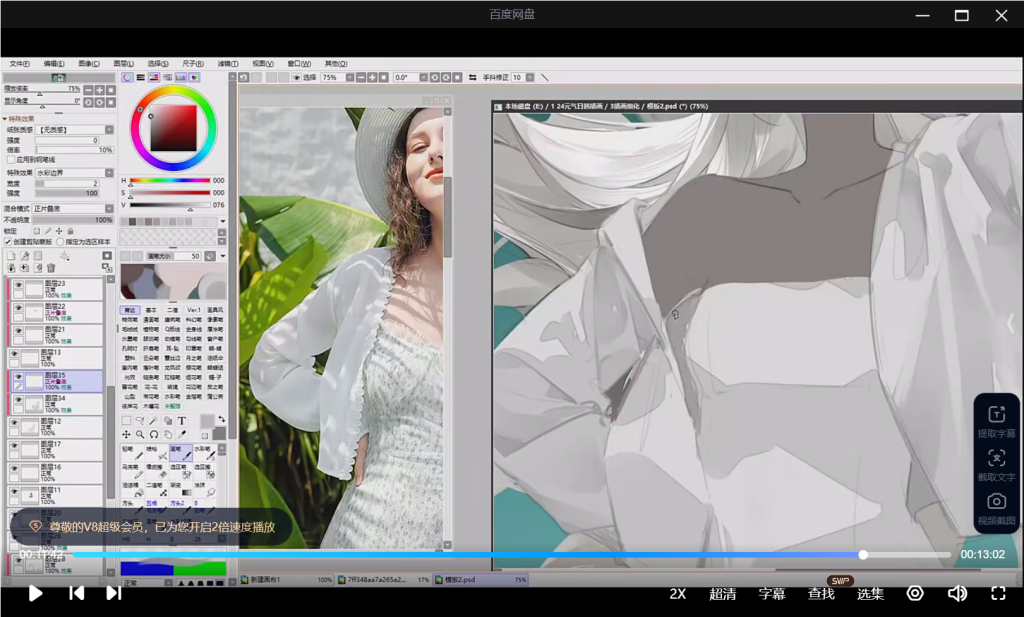This screenshot has height=617, width=1024.
Task: Select the magnifier zoom tool
Action: (140, 435)
